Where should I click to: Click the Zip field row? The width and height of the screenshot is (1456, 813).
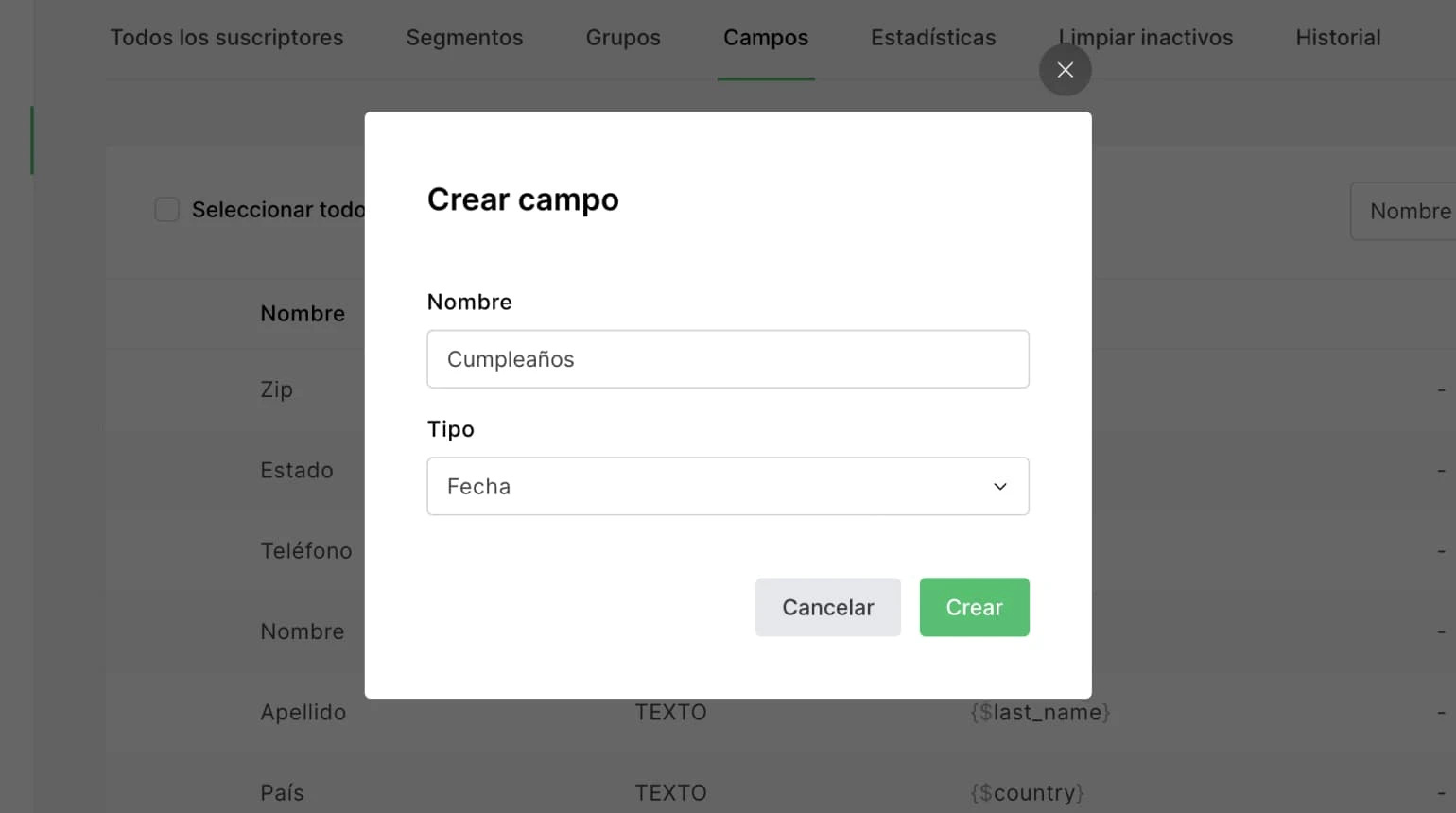coord(277,389)
